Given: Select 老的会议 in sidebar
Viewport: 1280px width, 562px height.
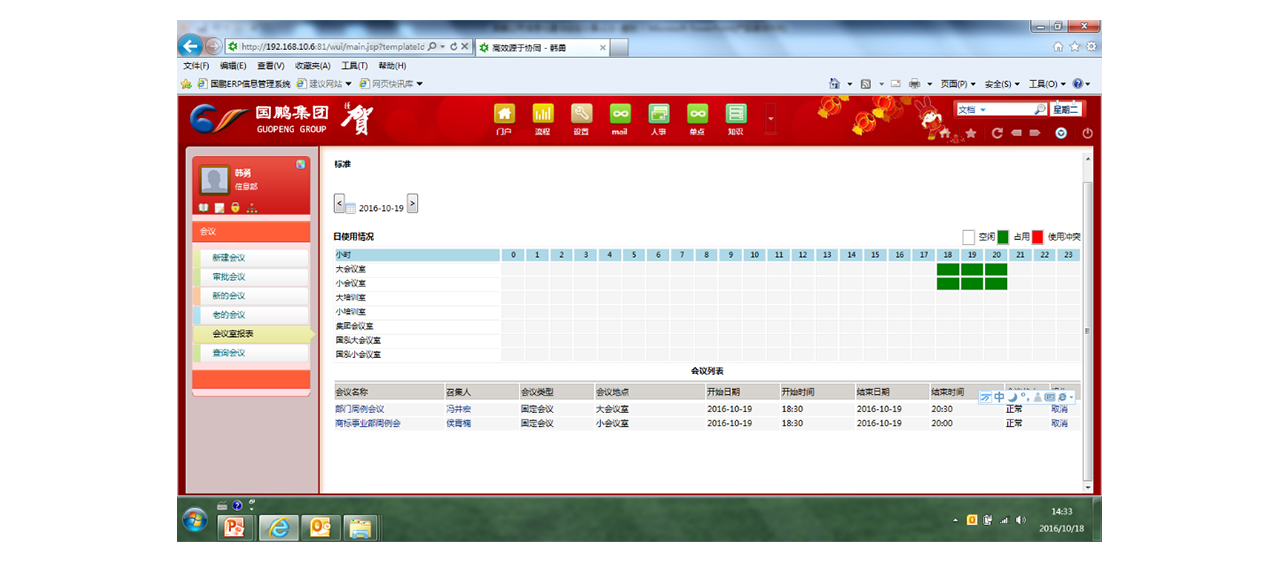Looking at the screenshot, I should tap(251, 315).
